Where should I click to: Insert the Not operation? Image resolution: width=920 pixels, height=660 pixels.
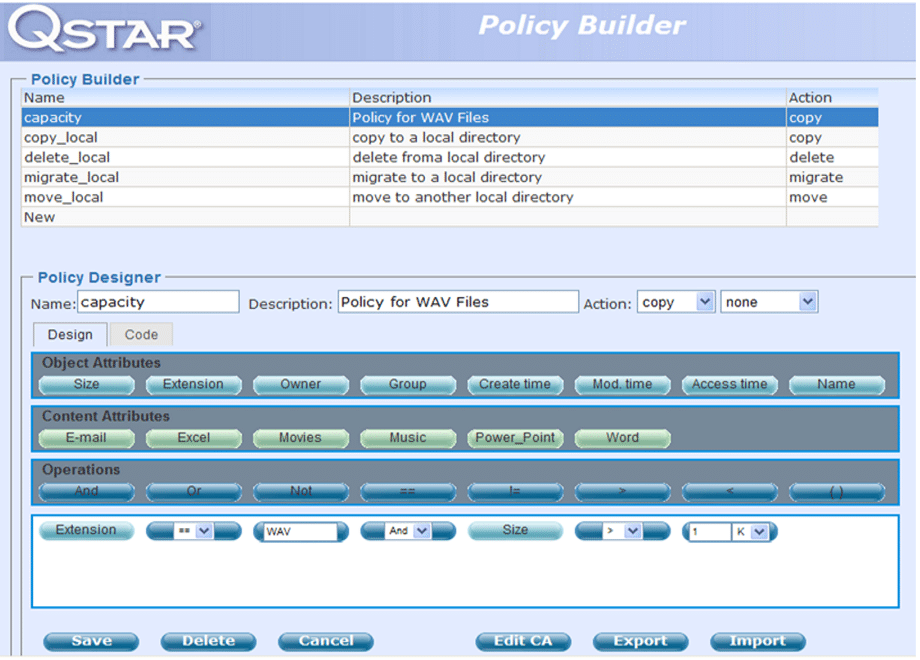coord(300,491)
